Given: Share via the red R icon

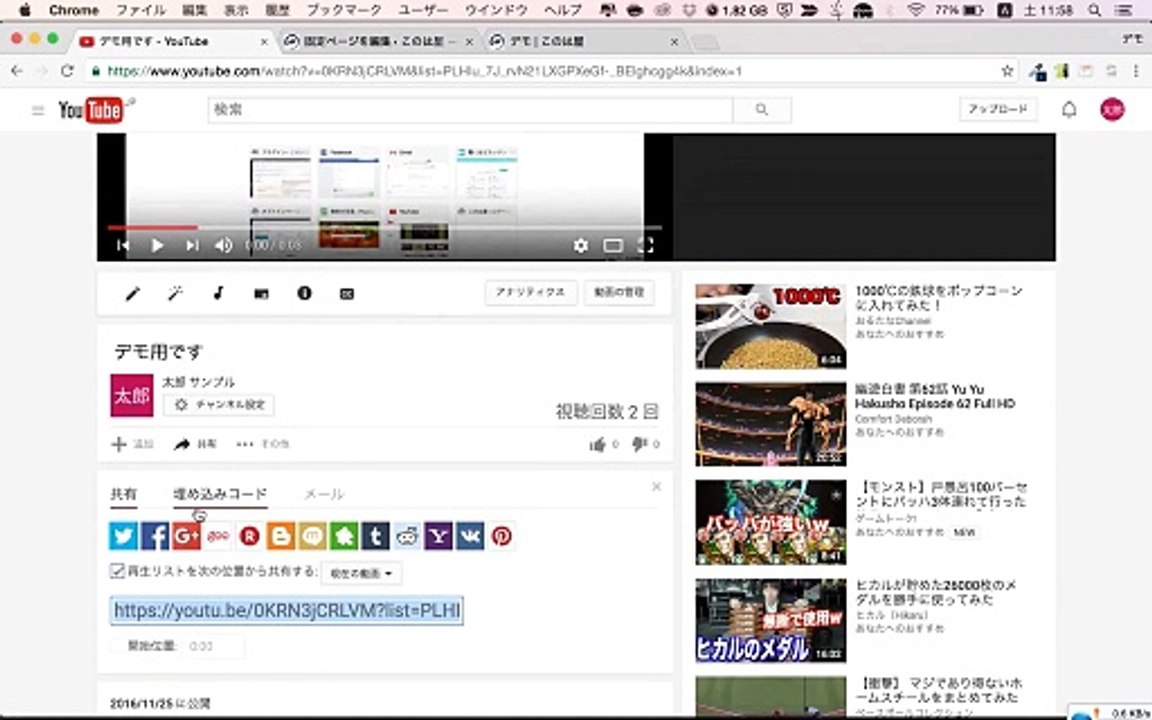Looking at the screenshot, I should point(250,536).
